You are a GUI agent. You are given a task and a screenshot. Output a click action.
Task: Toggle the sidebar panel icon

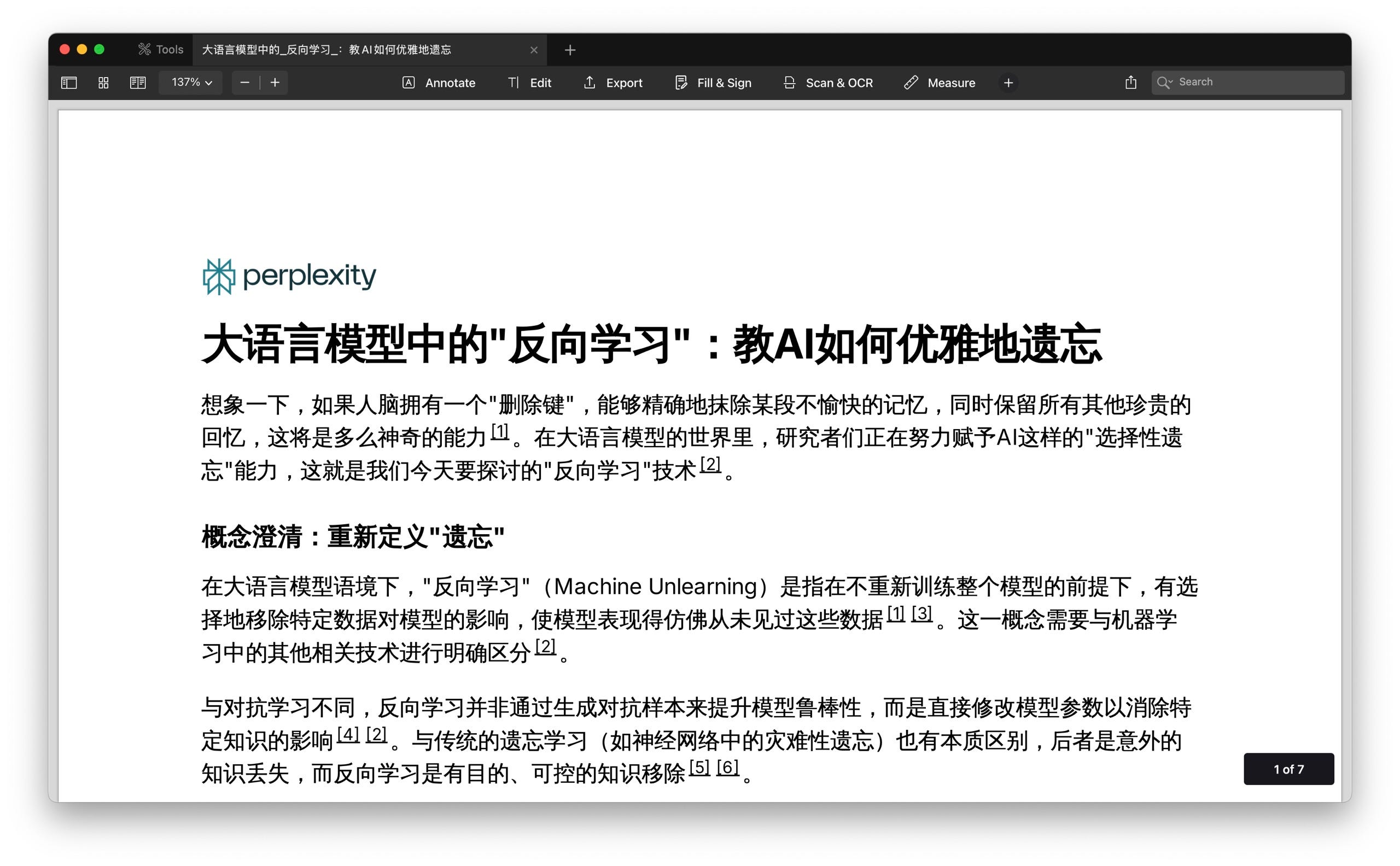point(69,83)
